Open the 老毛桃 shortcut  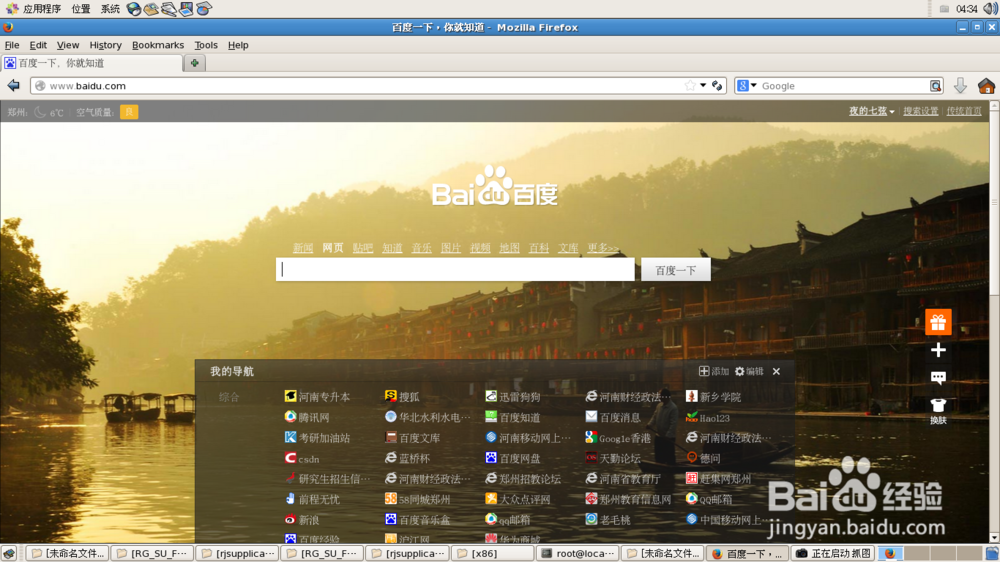tap(608, 520)
